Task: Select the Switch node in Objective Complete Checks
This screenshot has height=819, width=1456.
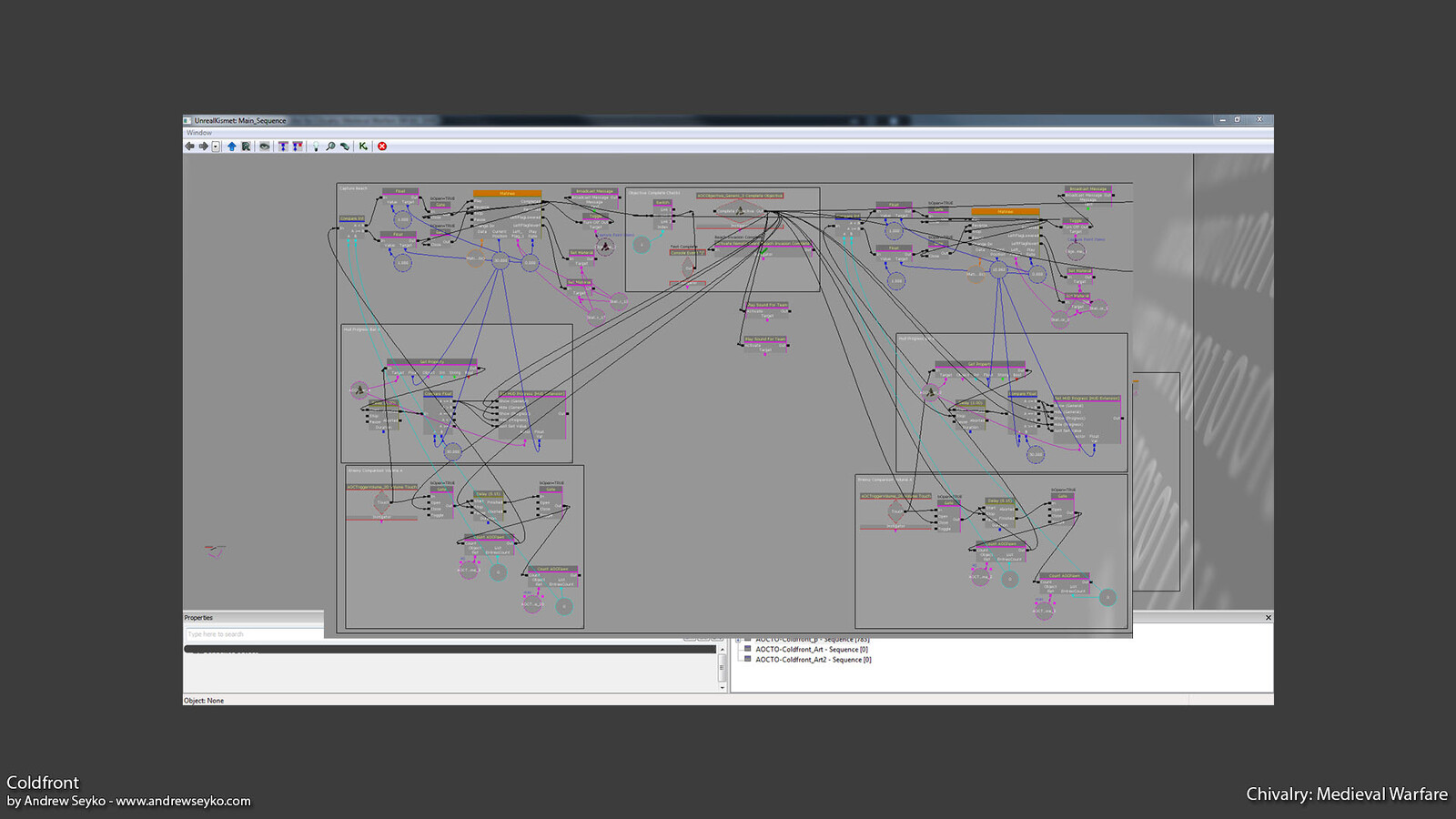Action: coord(663,213)
